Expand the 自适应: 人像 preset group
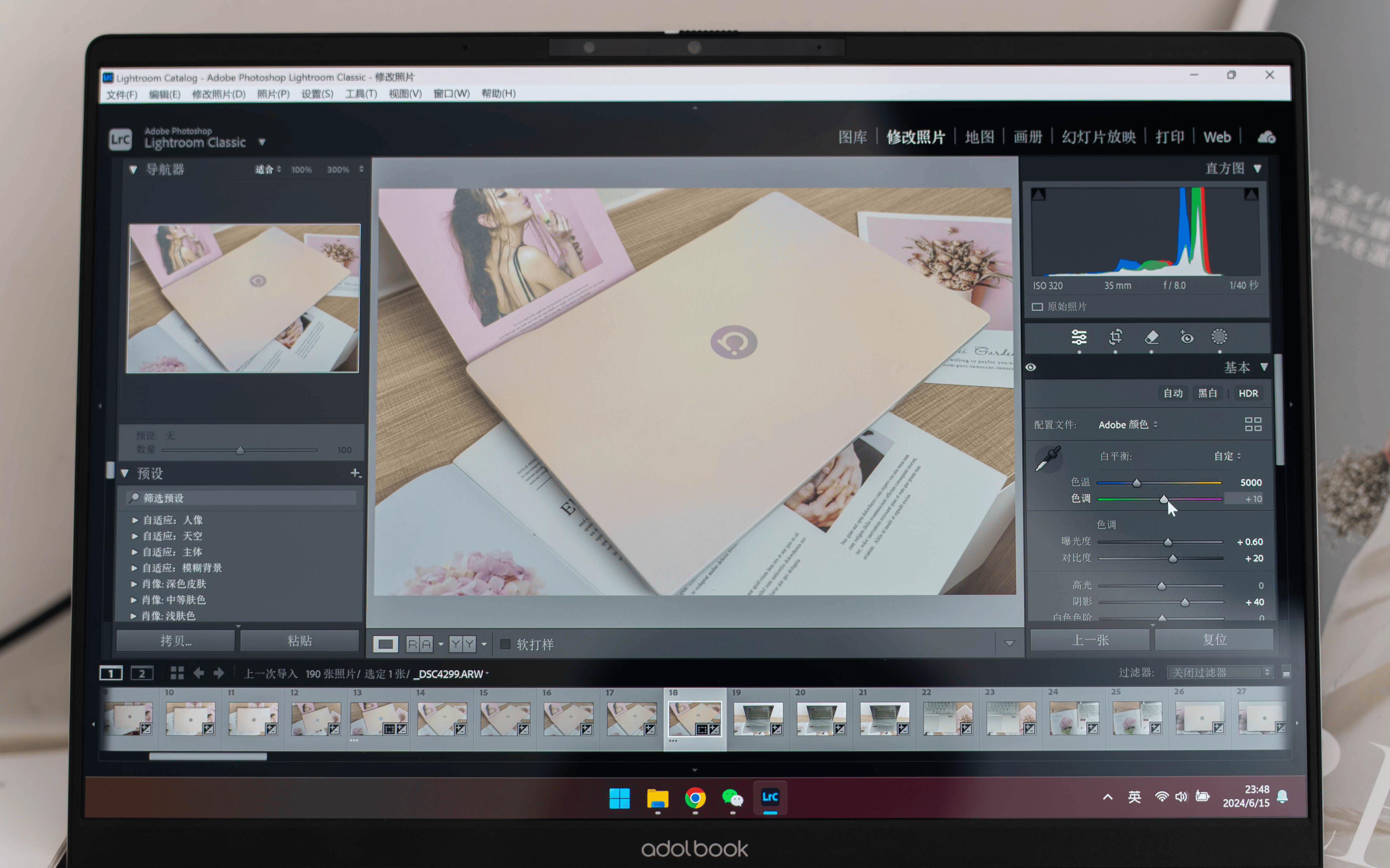This screenshot has width=1390, height=868. (135, 520)
